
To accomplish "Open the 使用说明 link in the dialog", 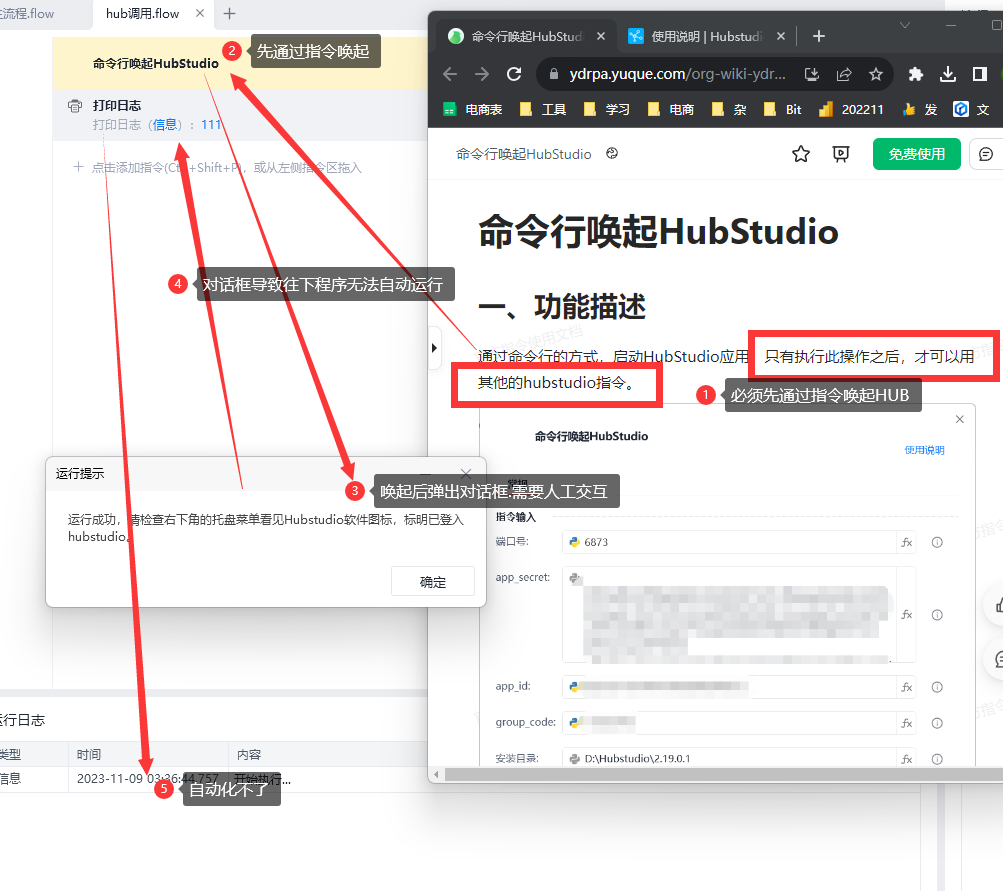I will click(924, 450).
